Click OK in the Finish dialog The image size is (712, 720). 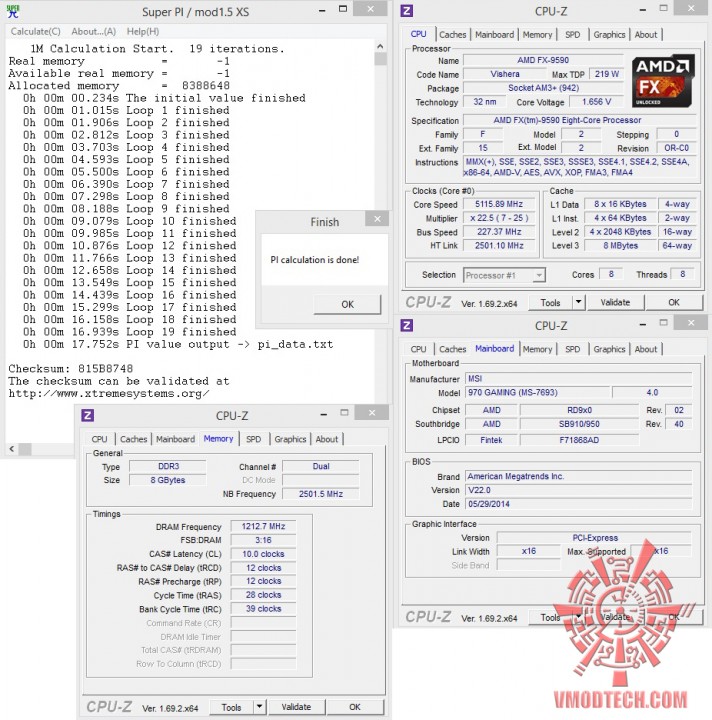[x=347, y=304]
